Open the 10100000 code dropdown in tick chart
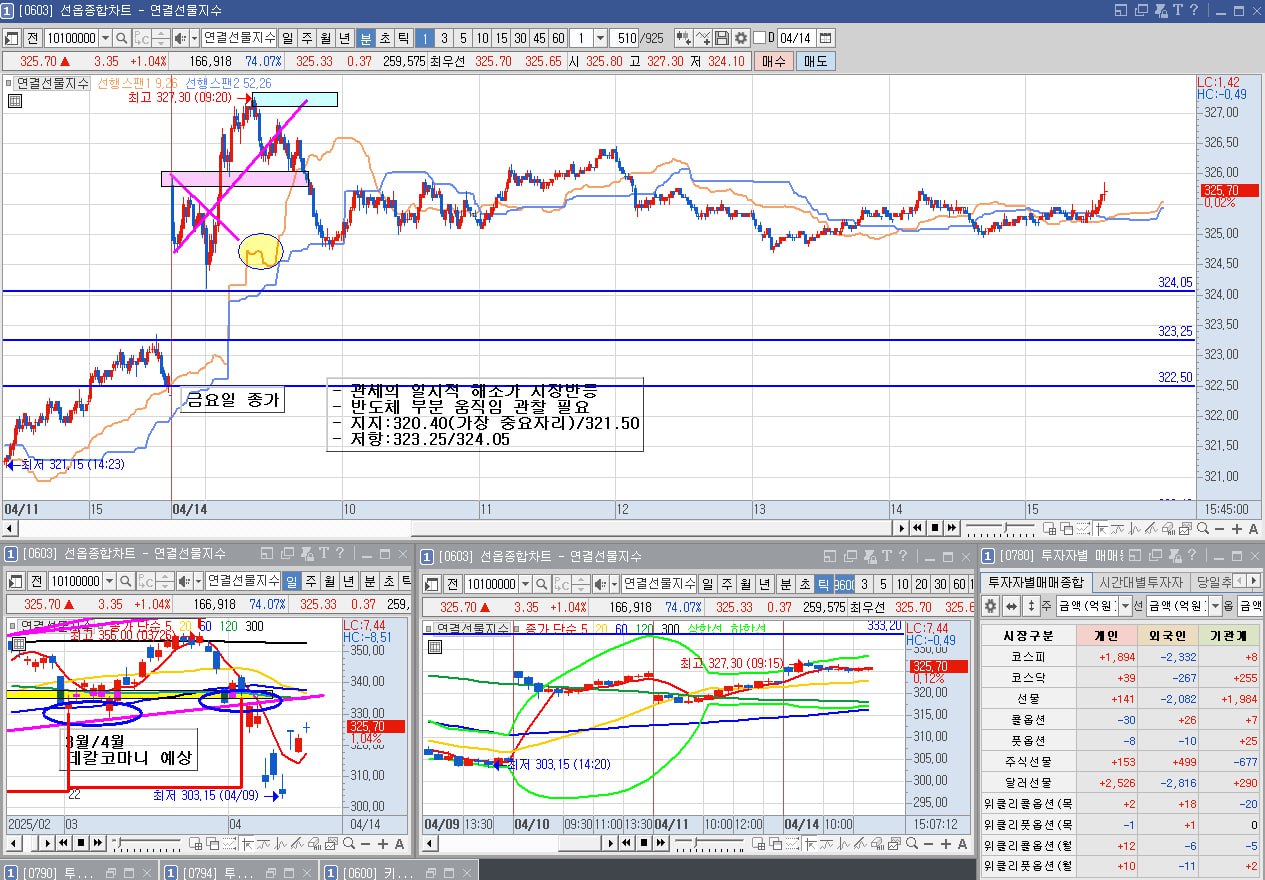Screen dimensions: 1265x880 [x=527, y=584]
